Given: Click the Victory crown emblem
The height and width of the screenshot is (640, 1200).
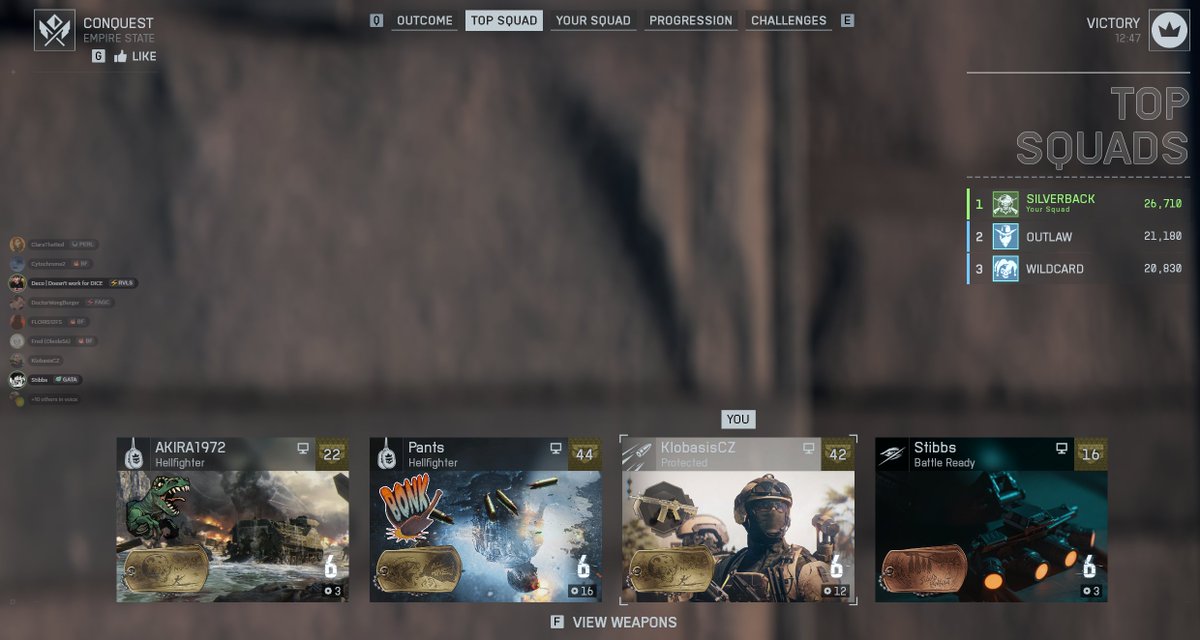Looking at the screenshot, I should [1168, 30].
